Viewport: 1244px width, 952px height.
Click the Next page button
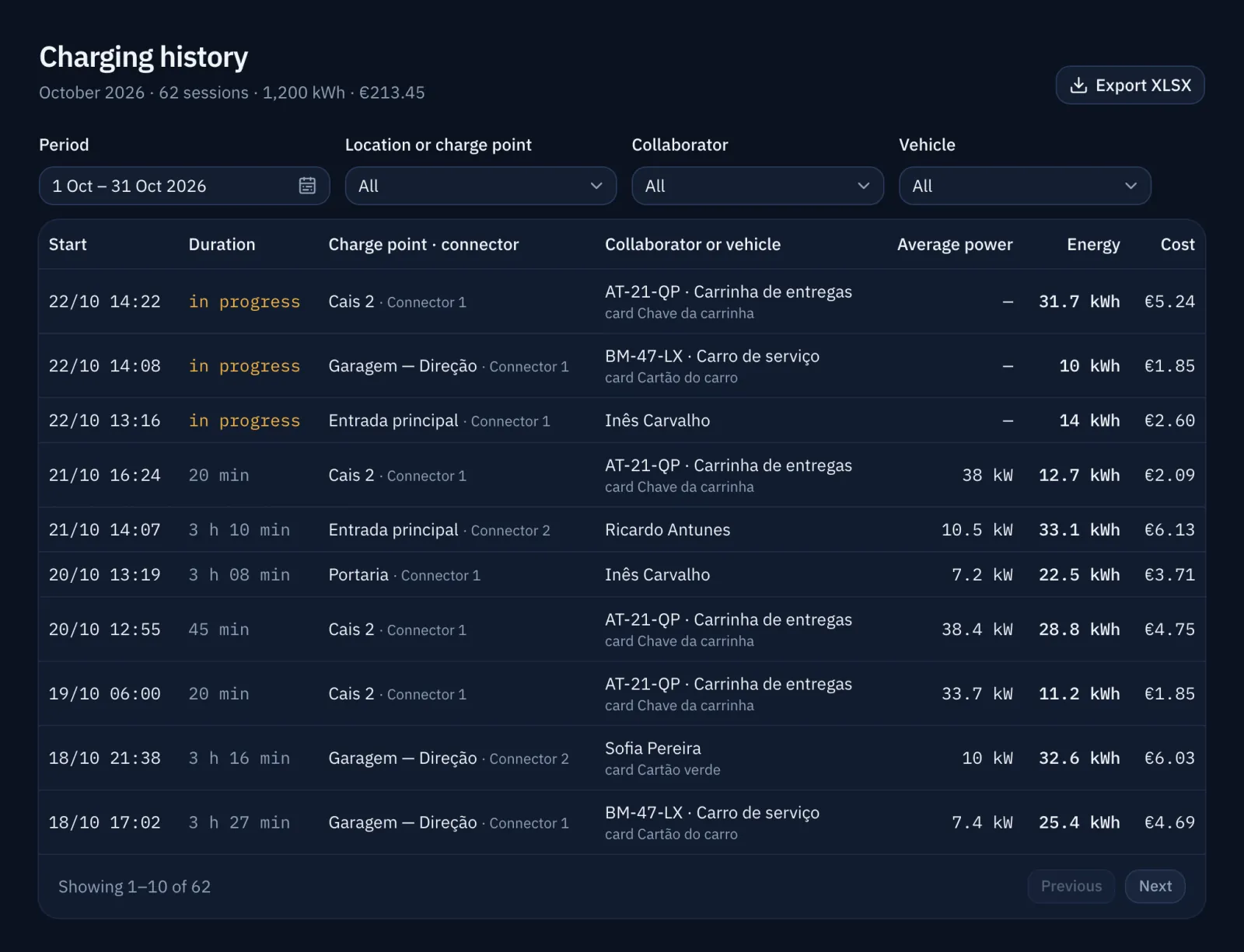tap(1155, 886)
